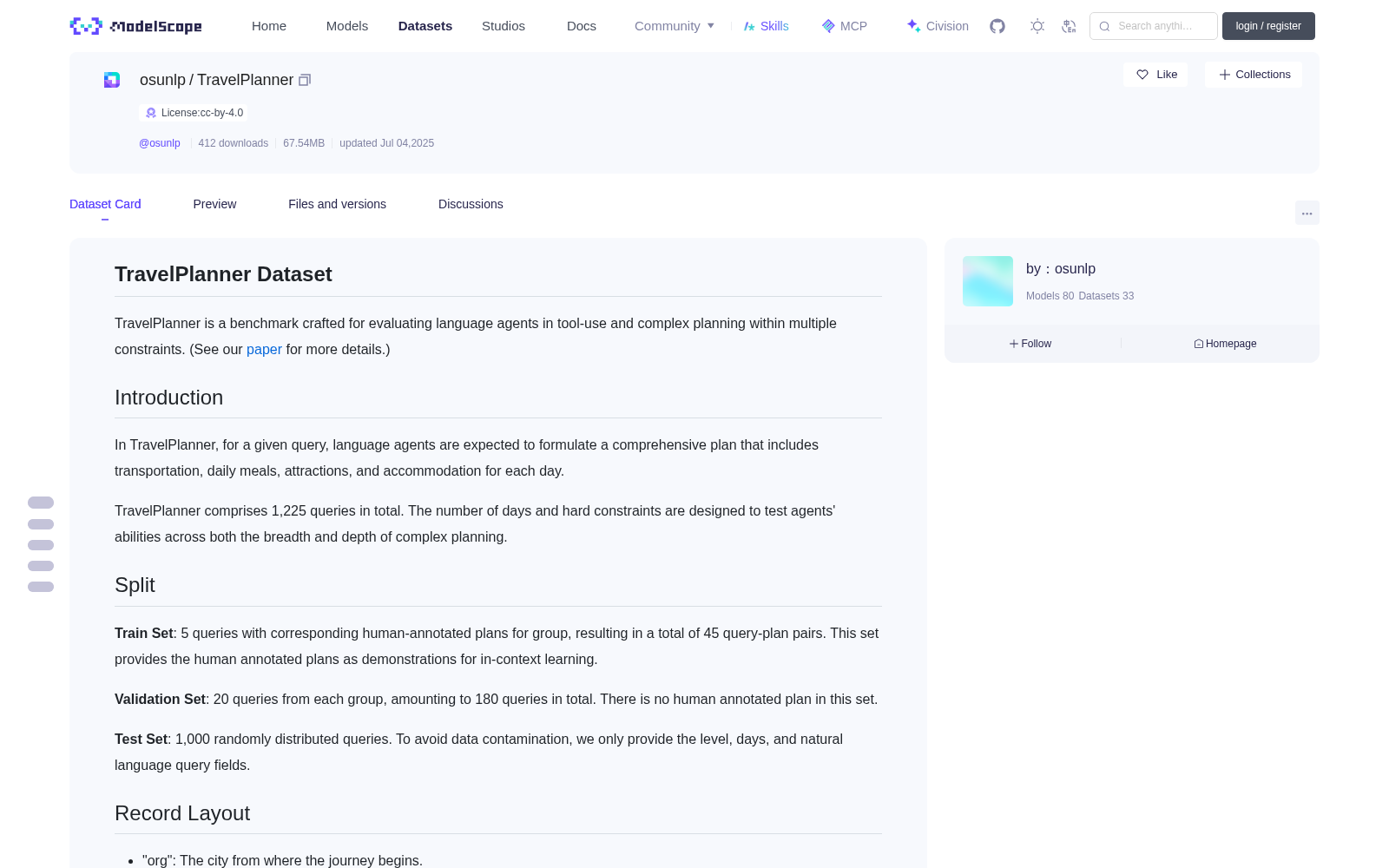This screenshot has height=868, width=1389.
Task: Click the 'Models 80' text
Action: point(1050,296)
